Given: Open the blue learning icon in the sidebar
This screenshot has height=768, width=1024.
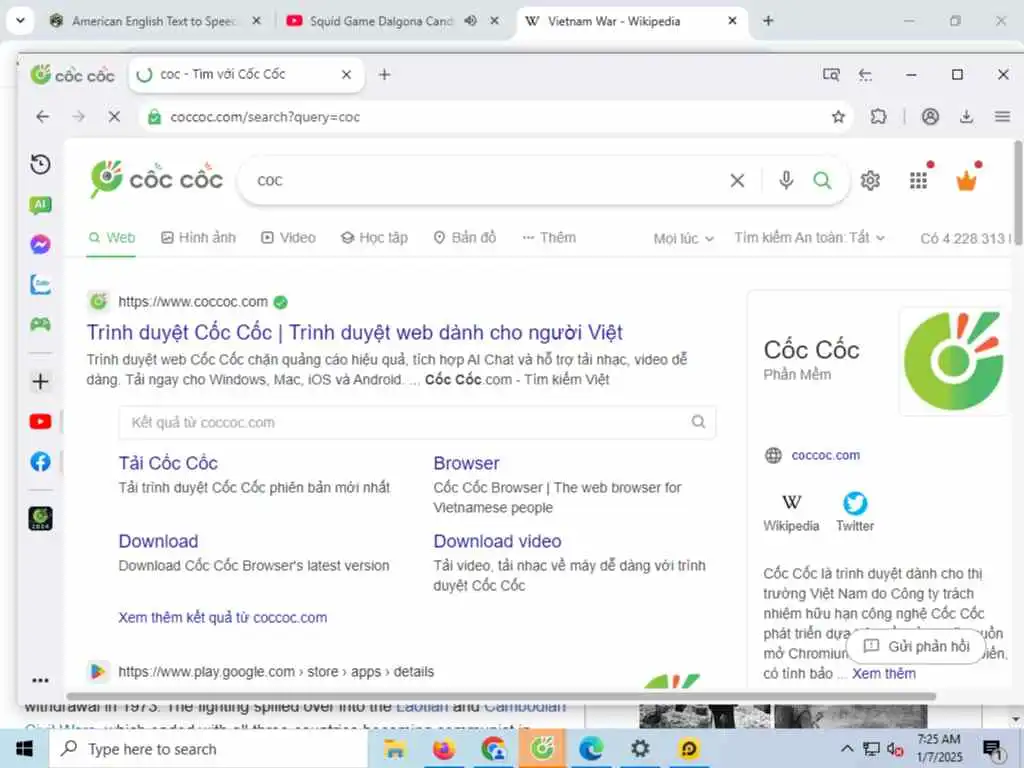Looking at the screenshot, I should (40, 285).
